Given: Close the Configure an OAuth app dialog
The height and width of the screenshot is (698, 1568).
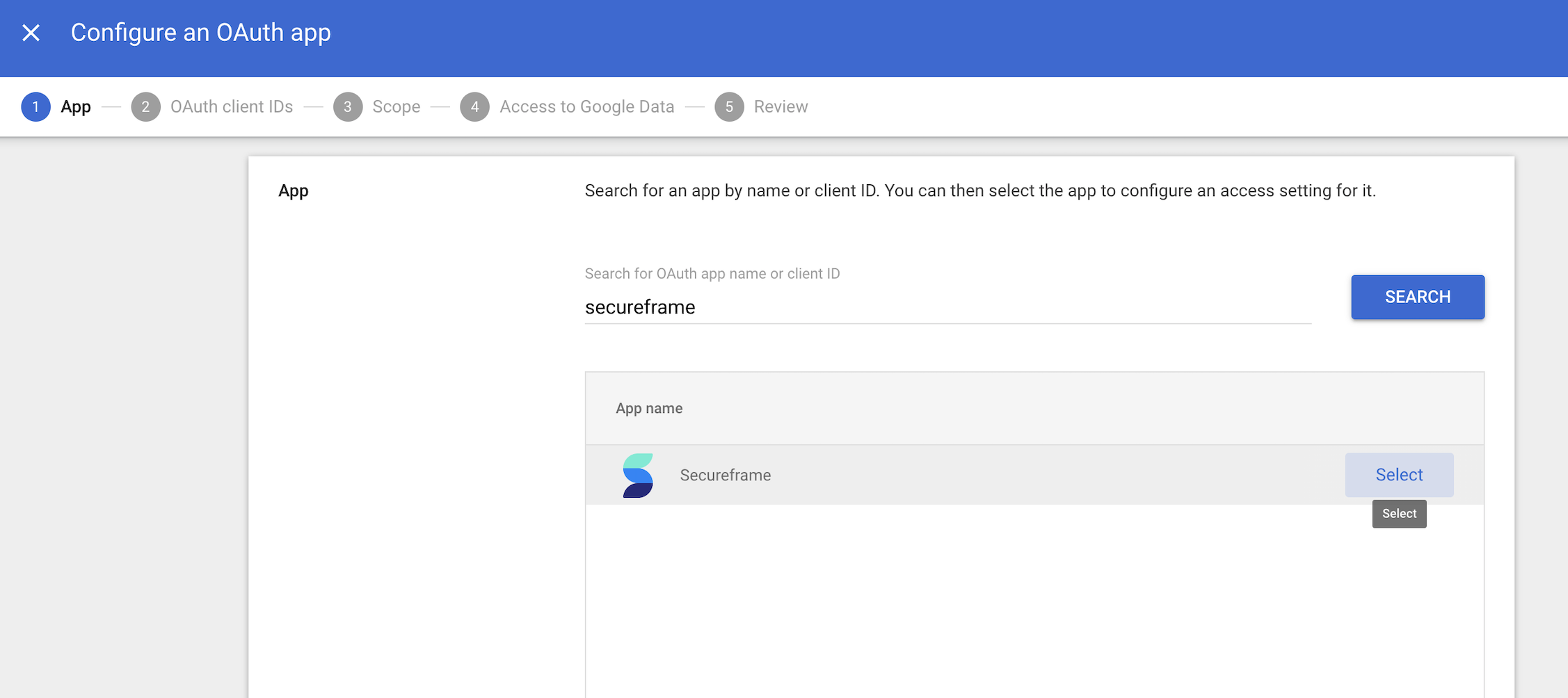Looking at the screenshot, I should (31, 33).
